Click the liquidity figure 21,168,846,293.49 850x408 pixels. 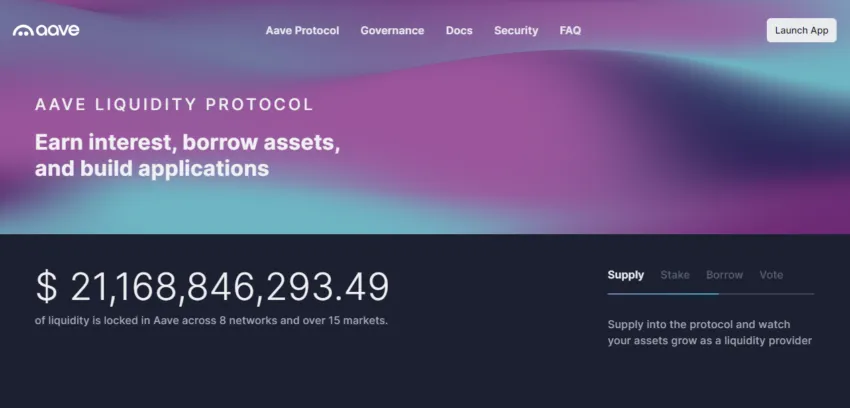click(229, 288)
